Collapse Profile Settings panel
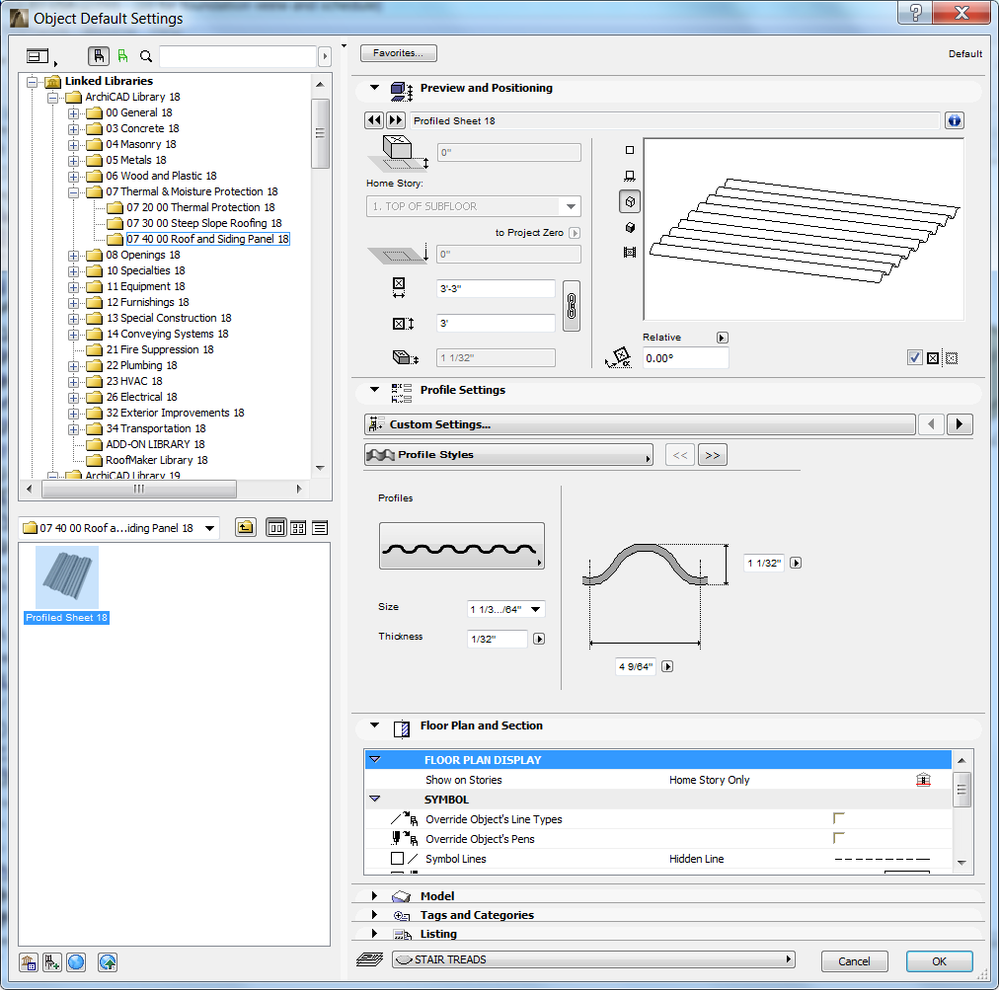 [375, 390]
